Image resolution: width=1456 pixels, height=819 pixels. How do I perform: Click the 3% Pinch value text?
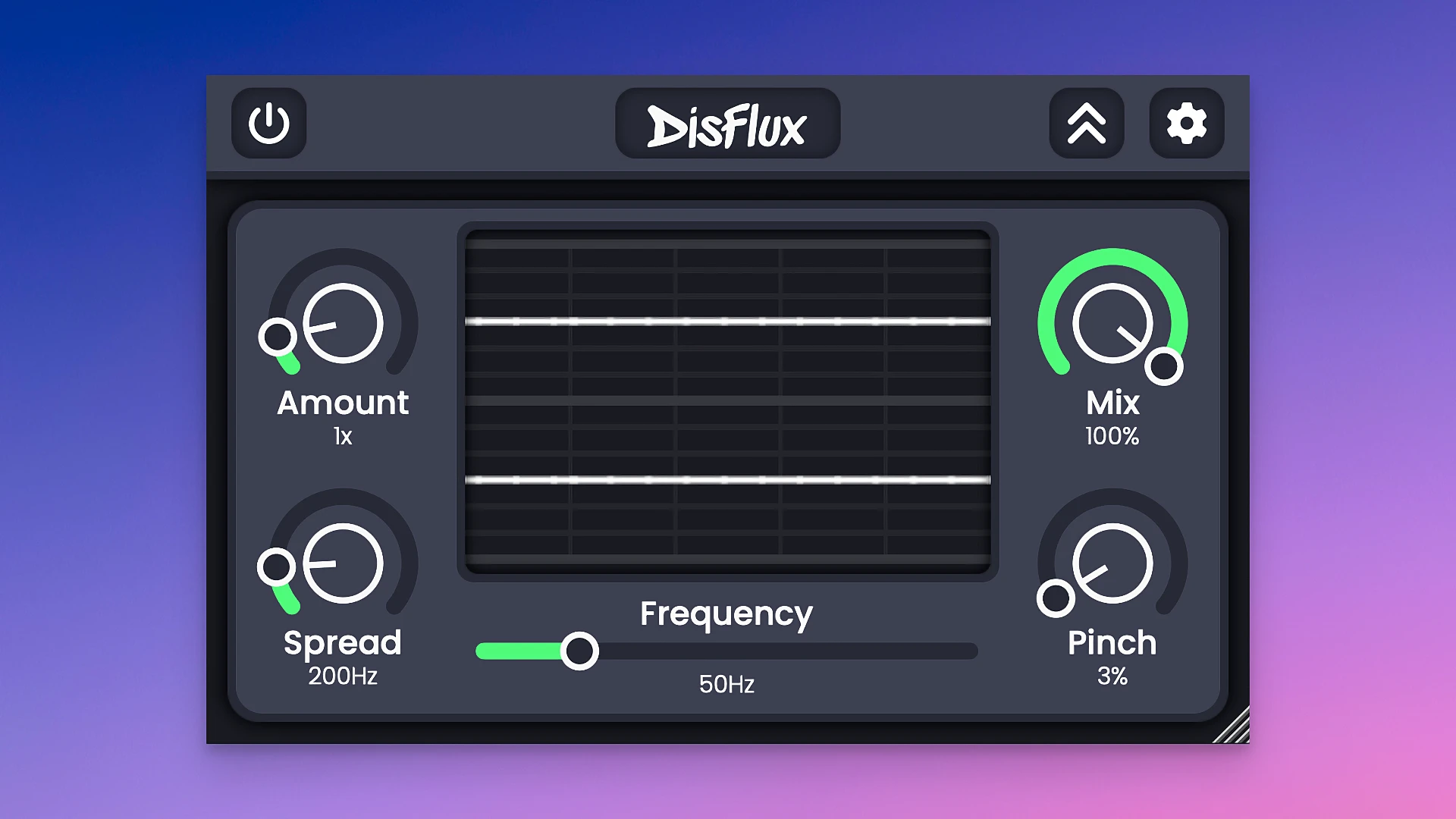[1112, 676]
